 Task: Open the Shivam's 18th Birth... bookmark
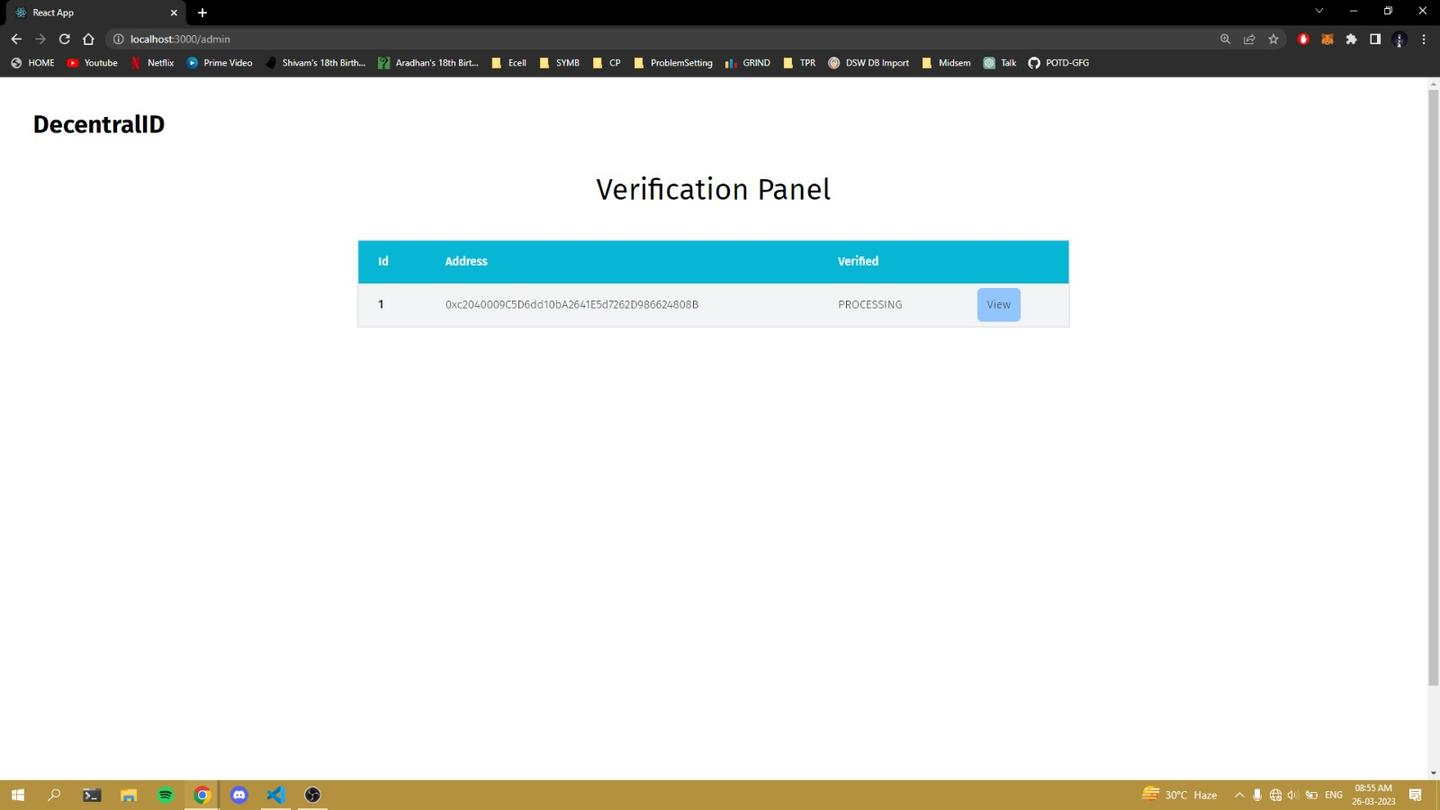[x=314, y=62]
